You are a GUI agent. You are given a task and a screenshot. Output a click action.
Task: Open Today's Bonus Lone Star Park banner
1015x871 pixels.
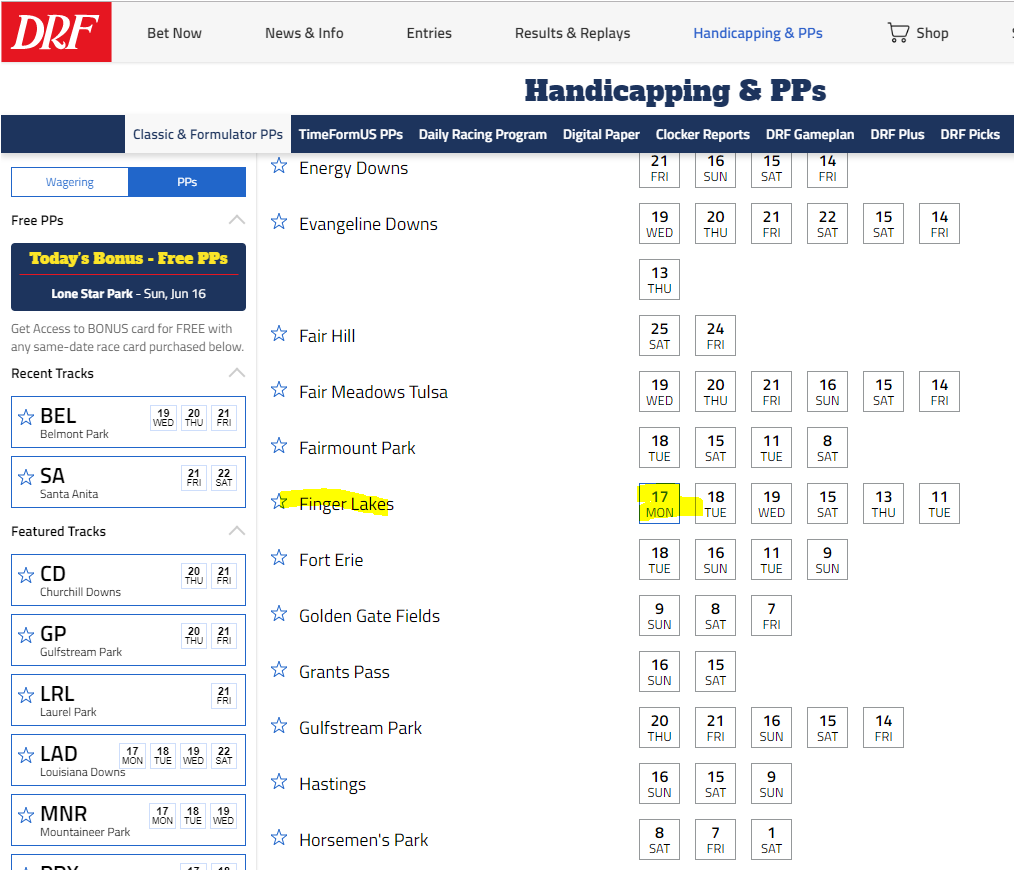click(128, 277)
